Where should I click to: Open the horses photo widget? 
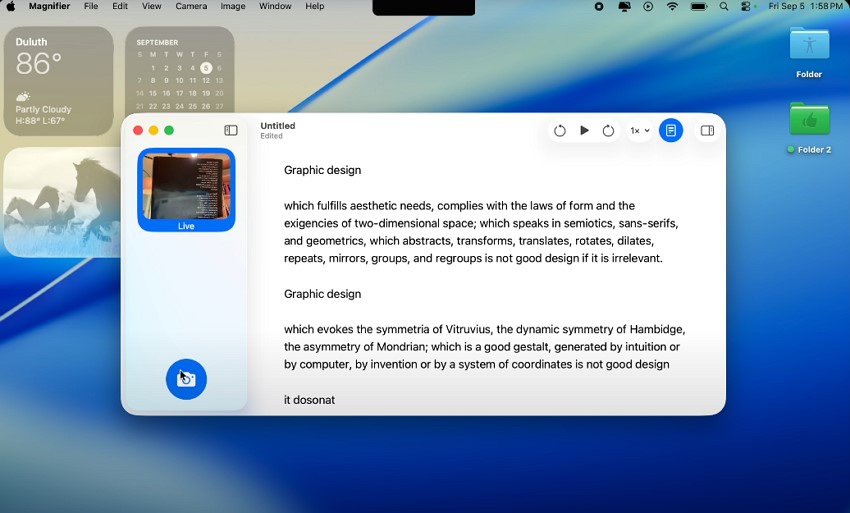tap(62, 202)
